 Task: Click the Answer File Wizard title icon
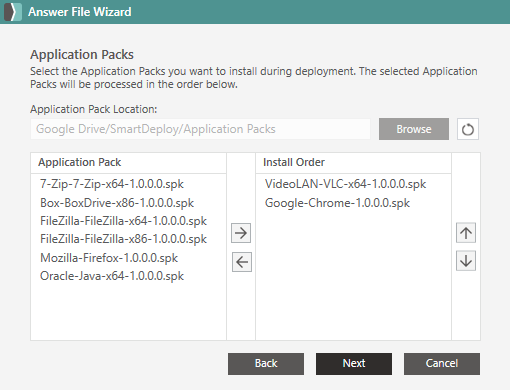coord(13,12)
